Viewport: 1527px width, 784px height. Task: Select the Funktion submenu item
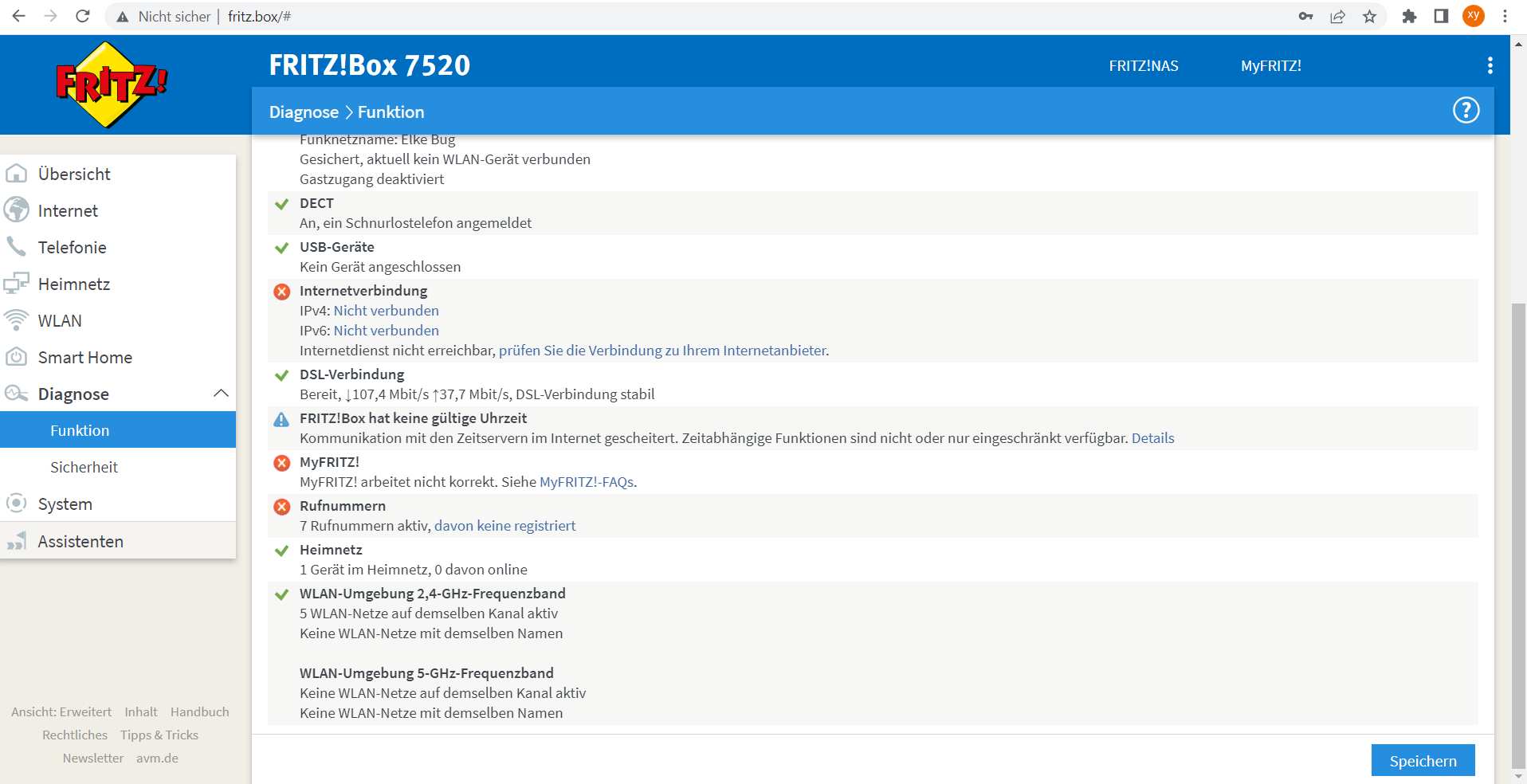click(118, 430)
